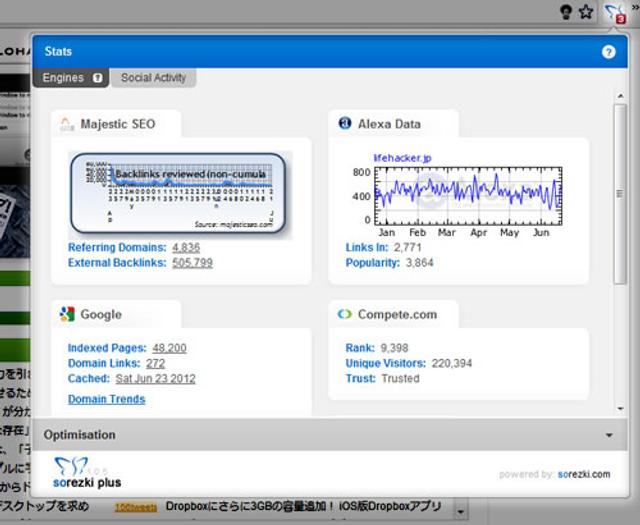Visit sorezki.com powered-by link
This screenshot has height=525, width=640.
(x=584, y=474)
